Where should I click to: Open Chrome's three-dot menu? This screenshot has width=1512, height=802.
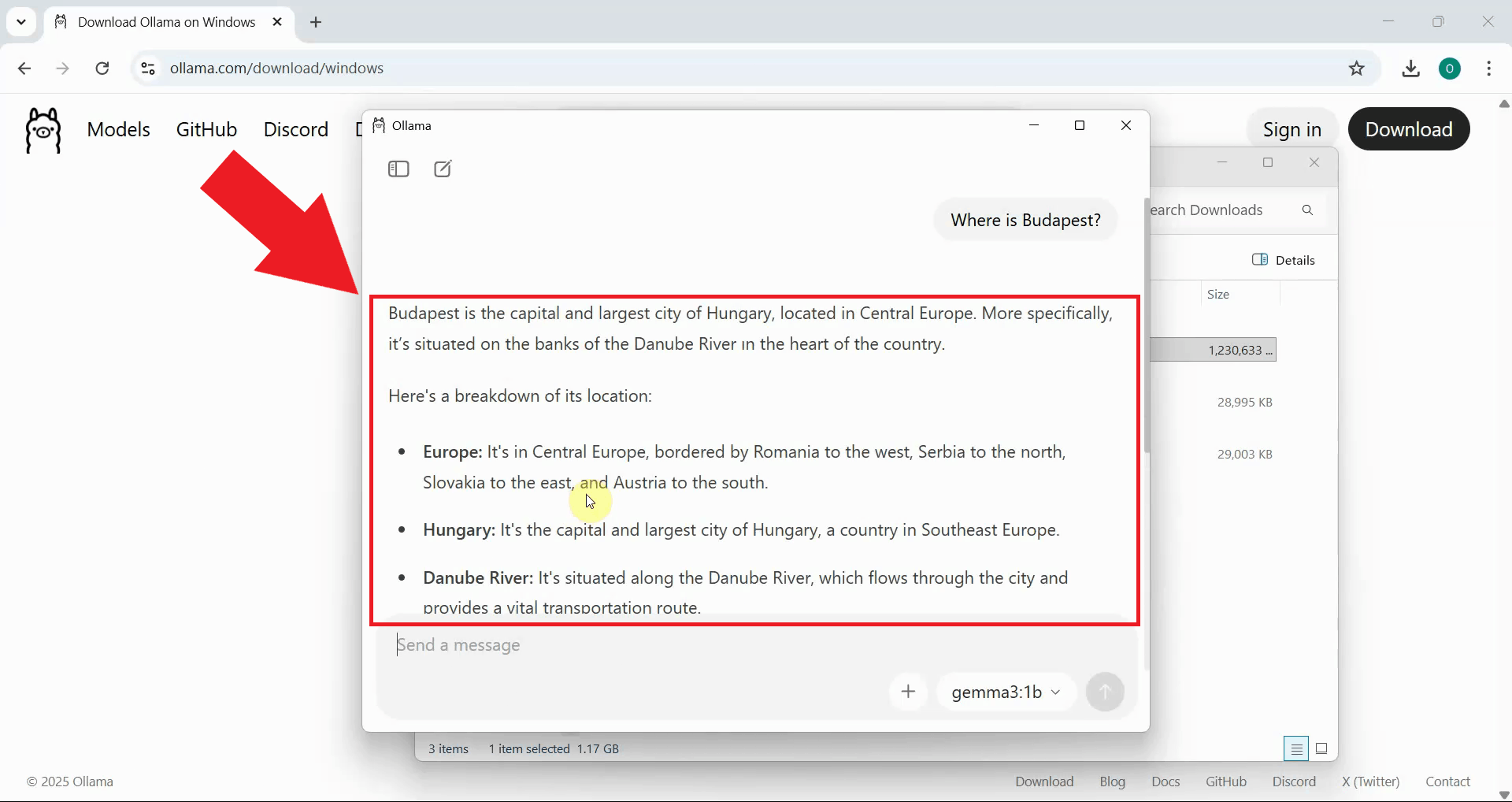(x=1488, y=69)
